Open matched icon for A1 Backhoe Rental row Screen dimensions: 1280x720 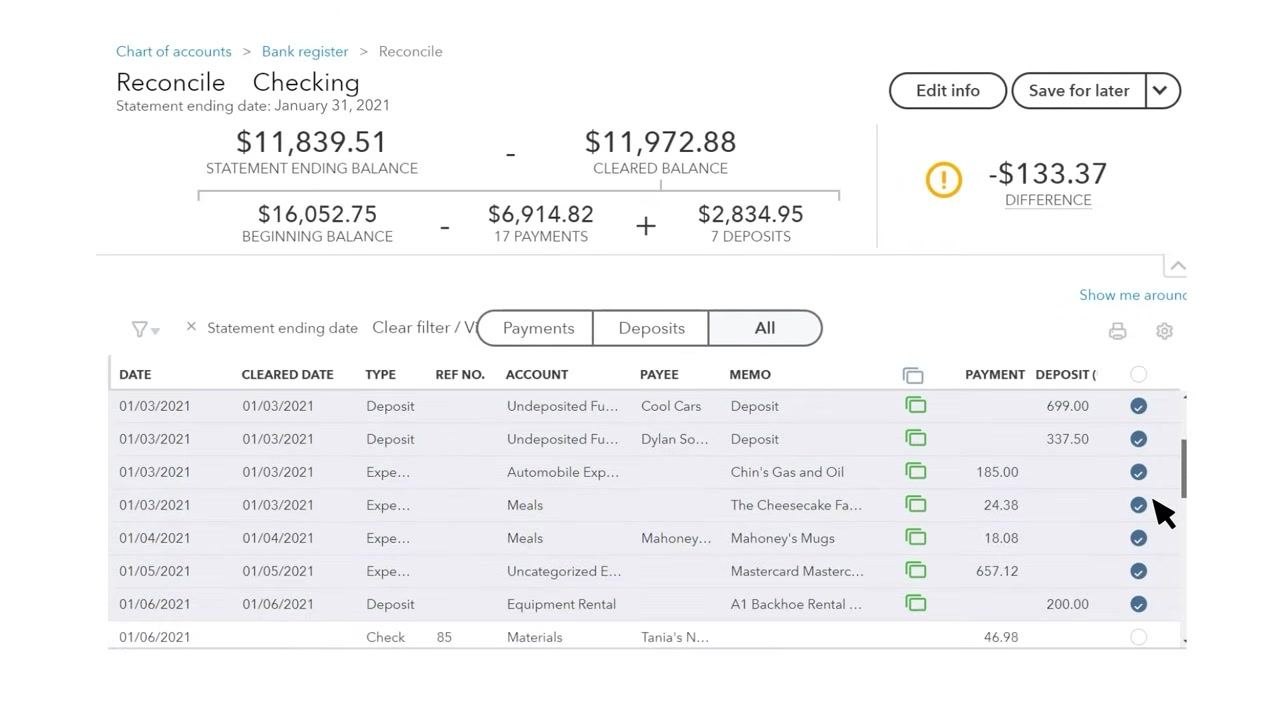pyautogui.click(x=915, y=603)
